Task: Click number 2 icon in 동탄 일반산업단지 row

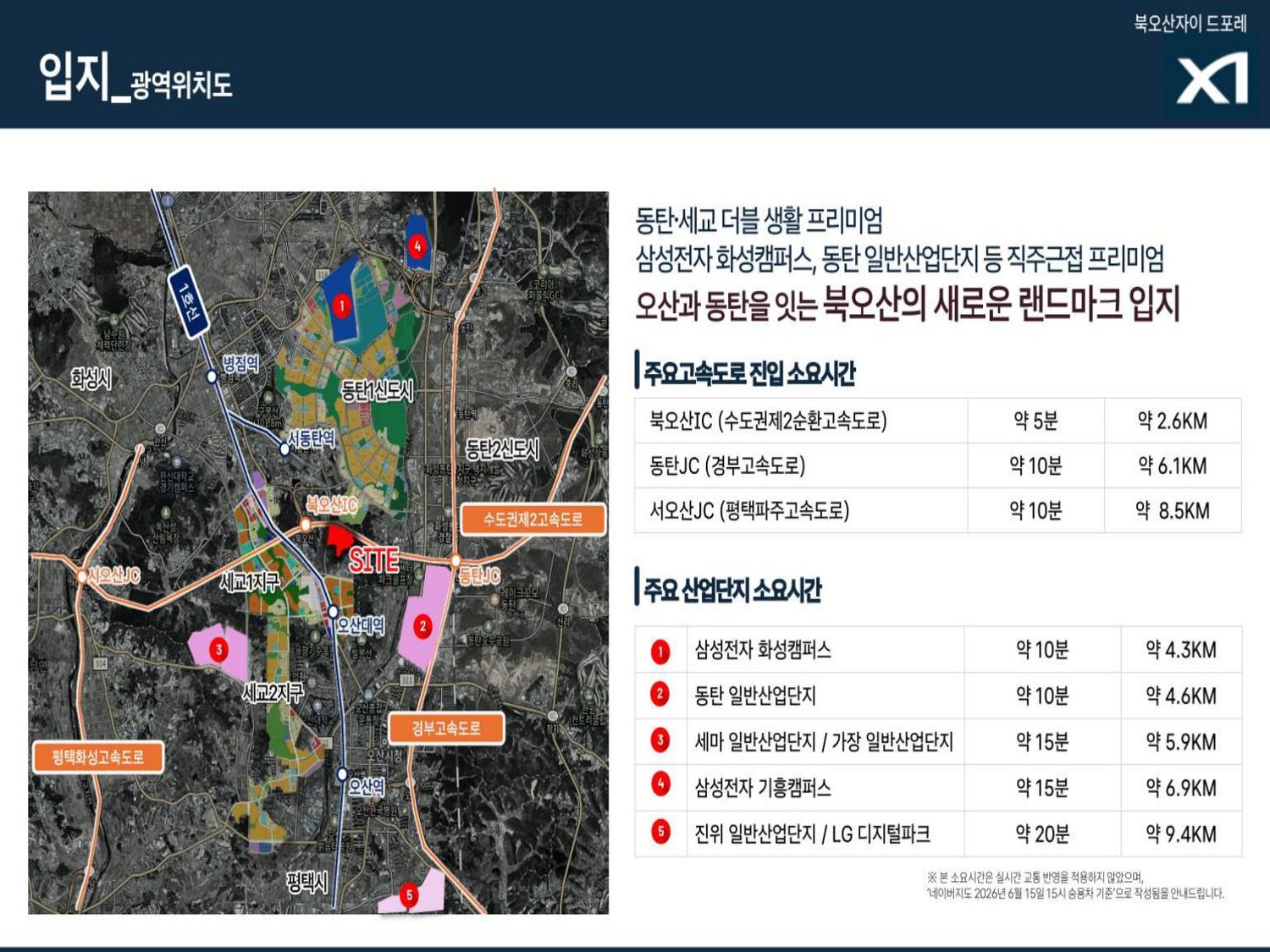Action: (x=660, y=695)
